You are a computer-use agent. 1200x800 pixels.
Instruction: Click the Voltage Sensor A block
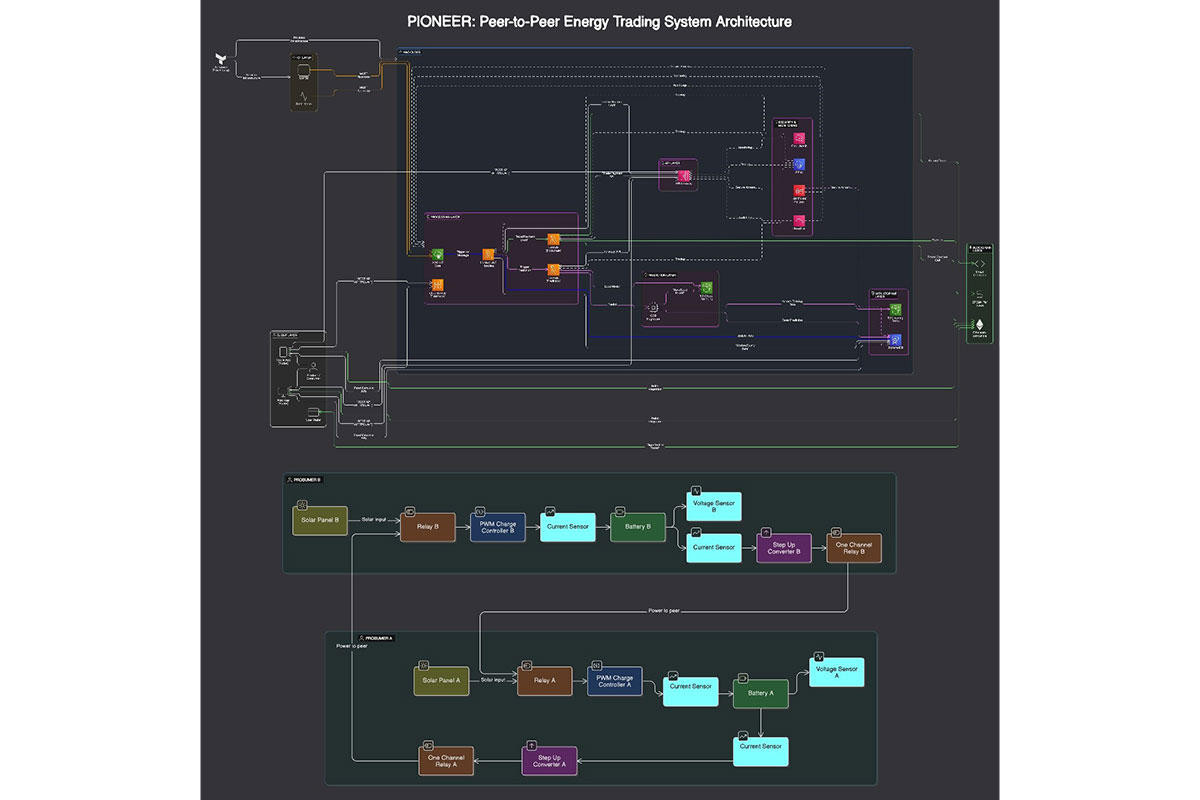[837, 672]
